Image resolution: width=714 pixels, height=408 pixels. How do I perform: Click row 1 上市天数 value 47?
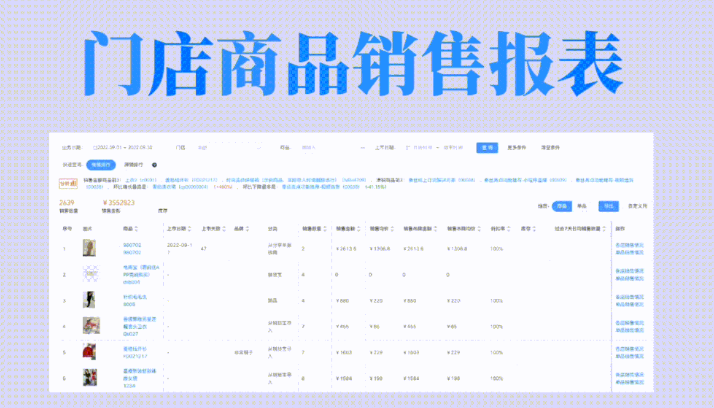204,249
